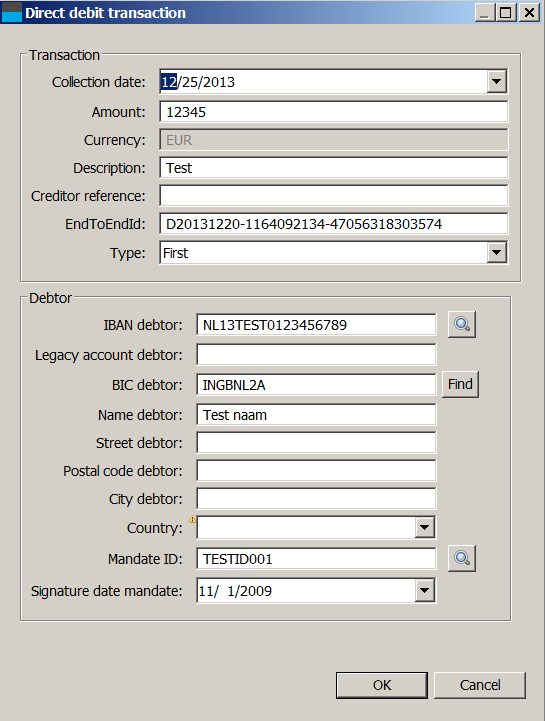
Task: Click the empty Street debtor field
Action: 316,443
